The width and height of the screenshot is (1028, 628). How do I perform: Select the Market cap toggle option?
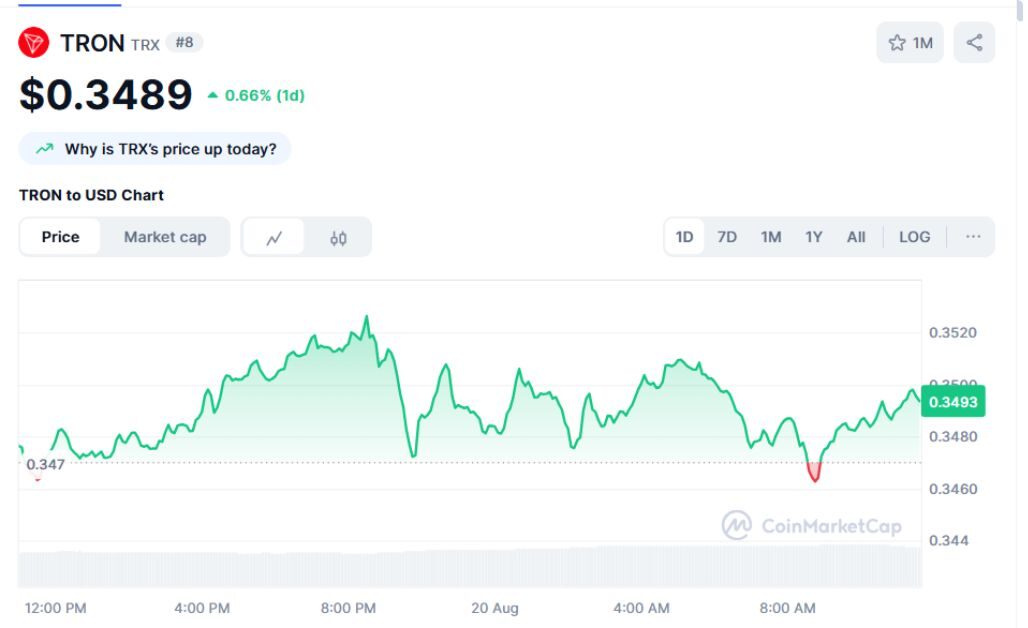(165, 237)
